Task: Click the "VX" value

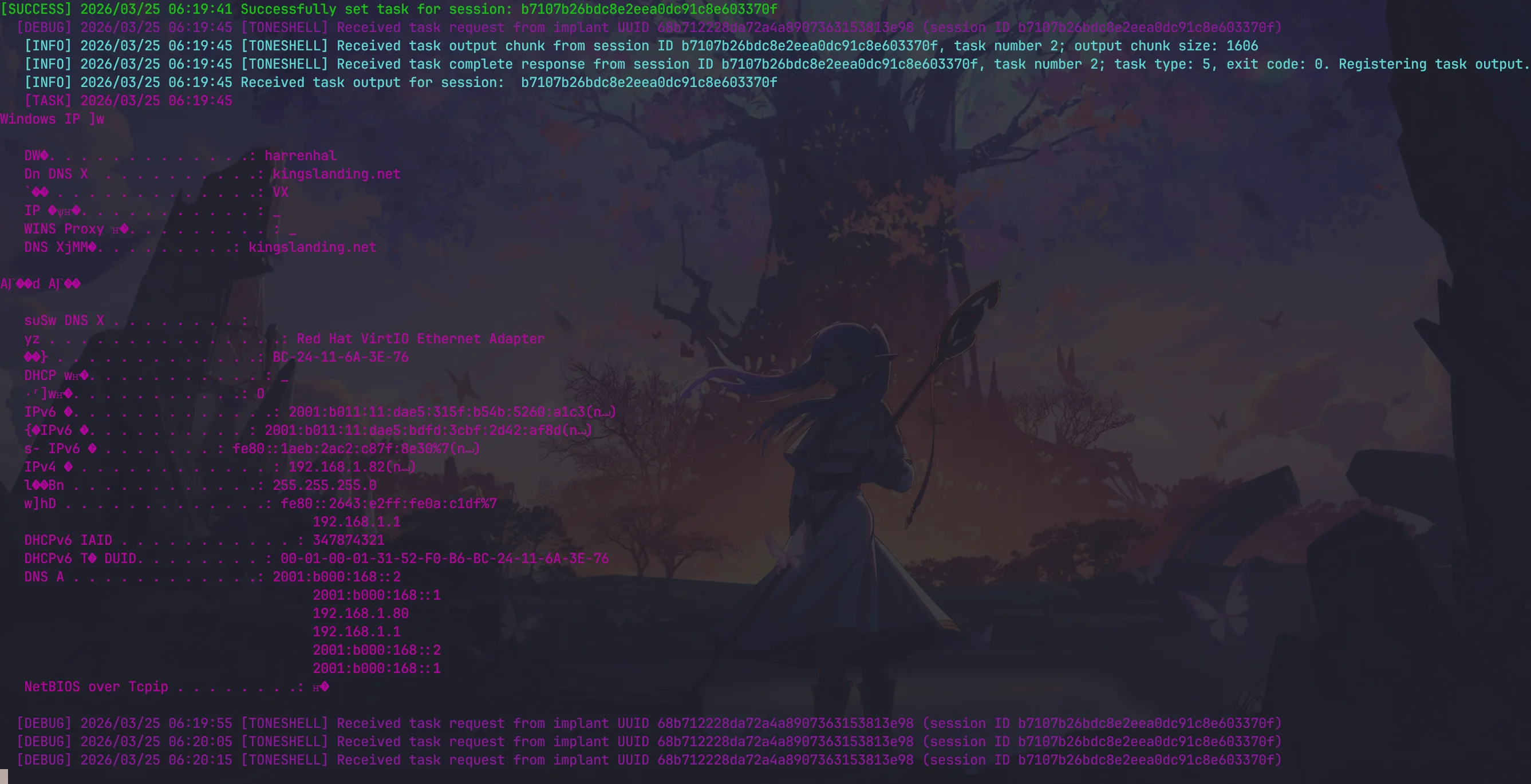Action: [280, 192]
